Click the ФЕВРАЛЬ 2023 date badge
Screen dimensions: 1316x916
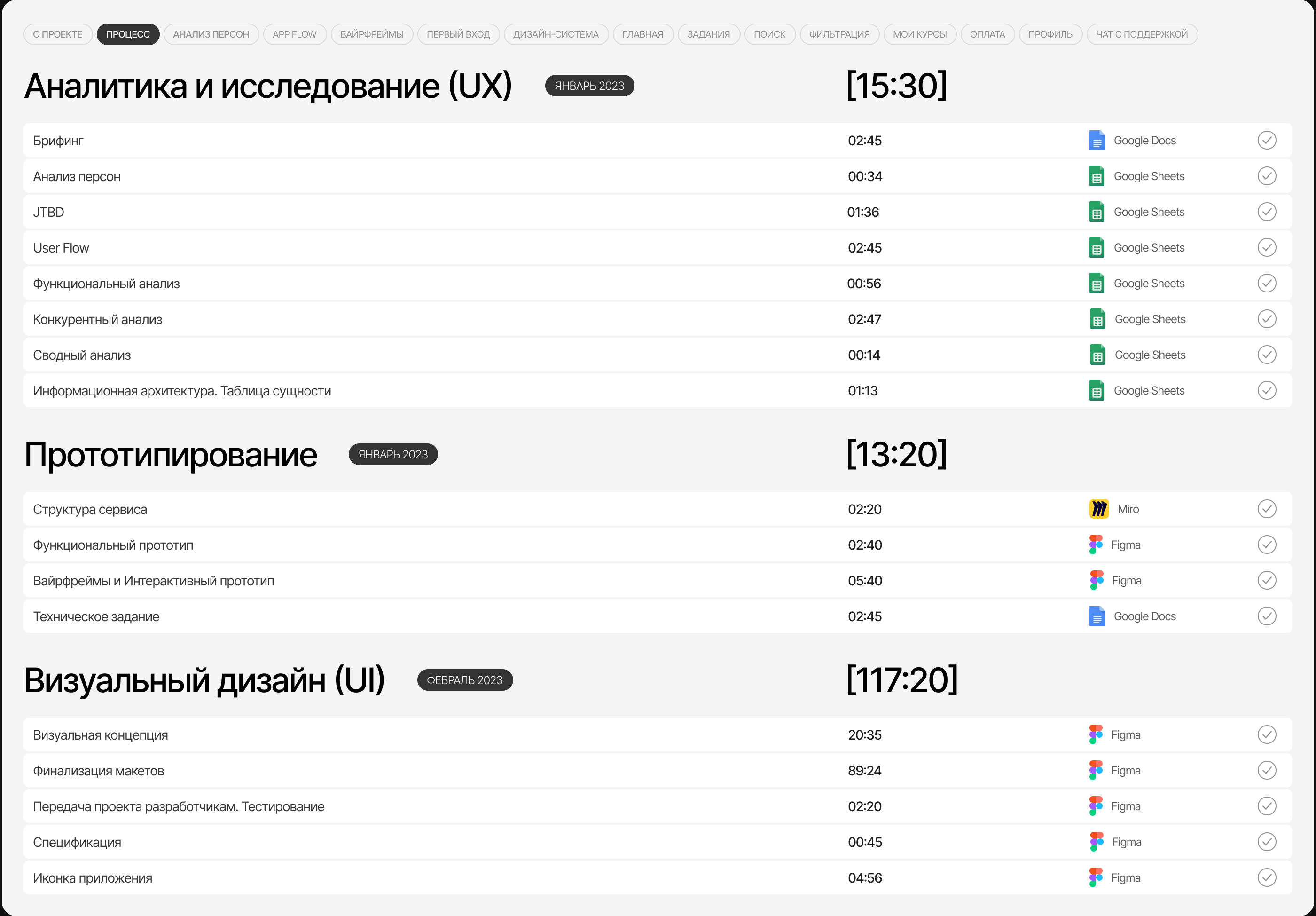464,680
